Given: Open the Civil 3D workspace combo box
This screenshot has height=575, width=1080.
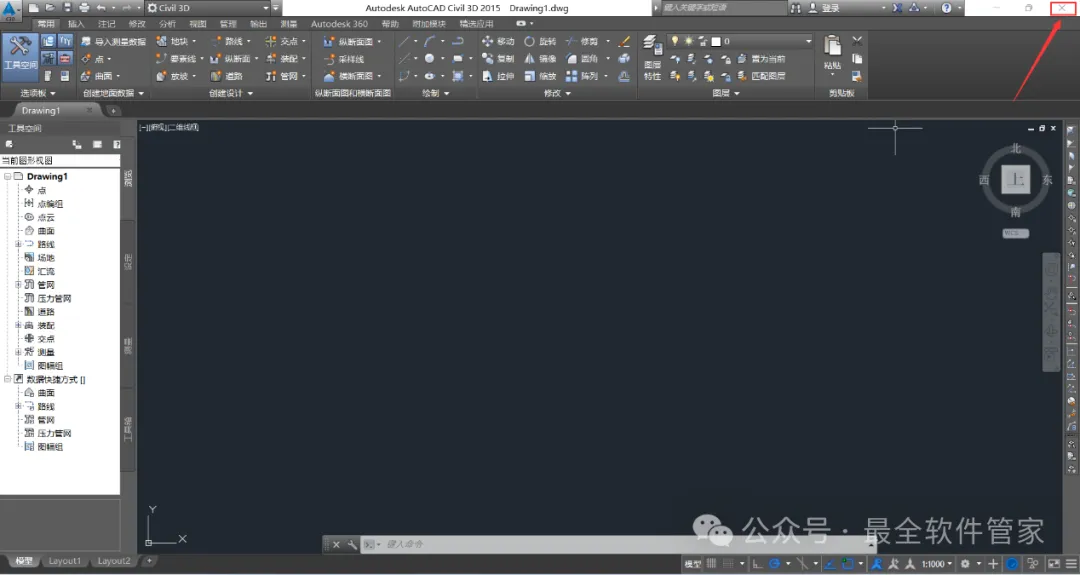Looking at the screenshot, I should point(208,8).
